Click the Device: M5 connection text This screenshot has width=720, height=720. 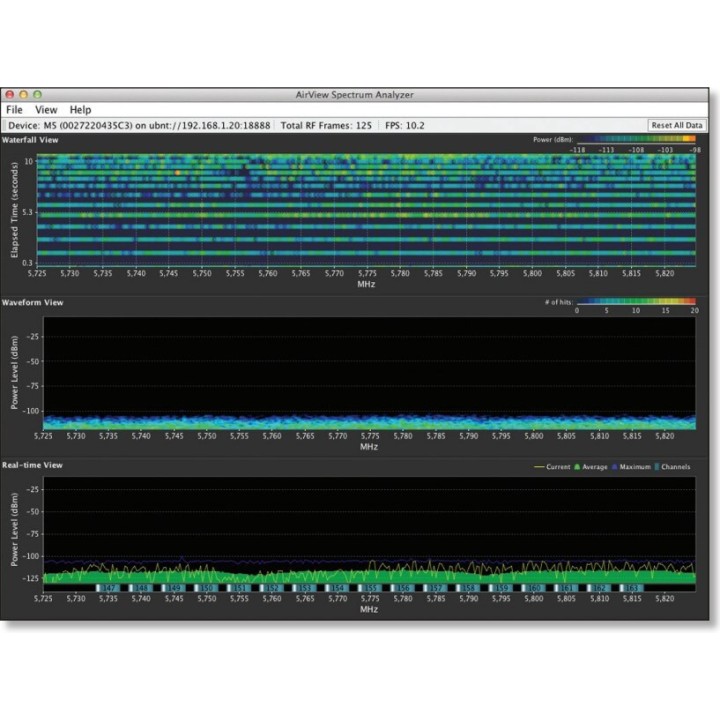(139, 125)
